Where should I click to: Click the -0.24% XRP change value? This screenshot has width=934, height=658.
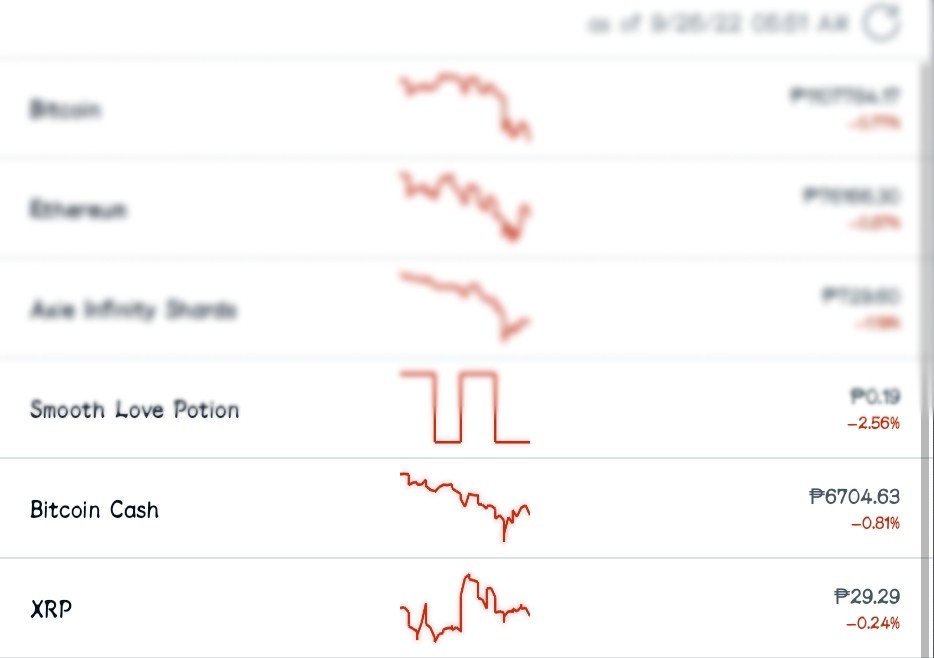(x=873, y=623)
